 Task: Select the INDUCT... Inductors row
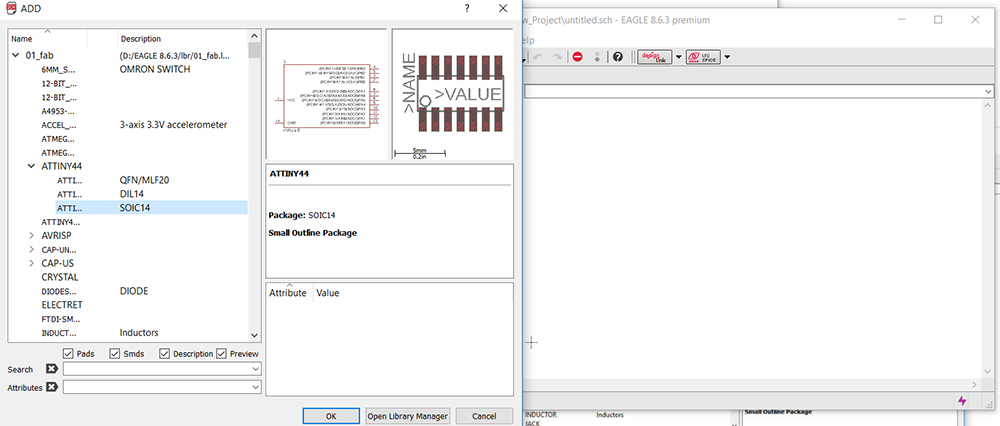143,332
